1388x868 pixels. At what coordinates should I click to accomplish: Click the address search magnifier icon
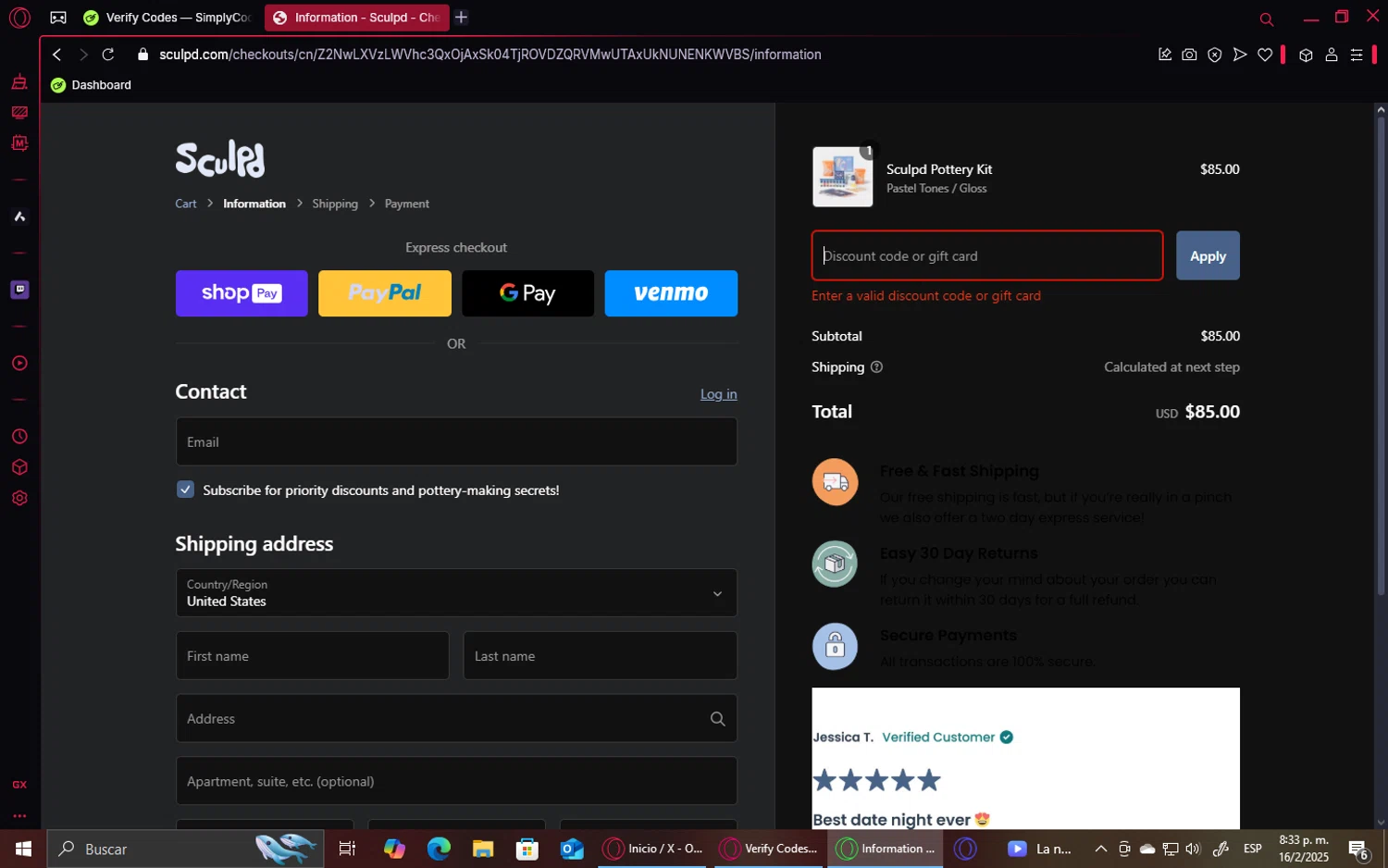tap(717, 719)
